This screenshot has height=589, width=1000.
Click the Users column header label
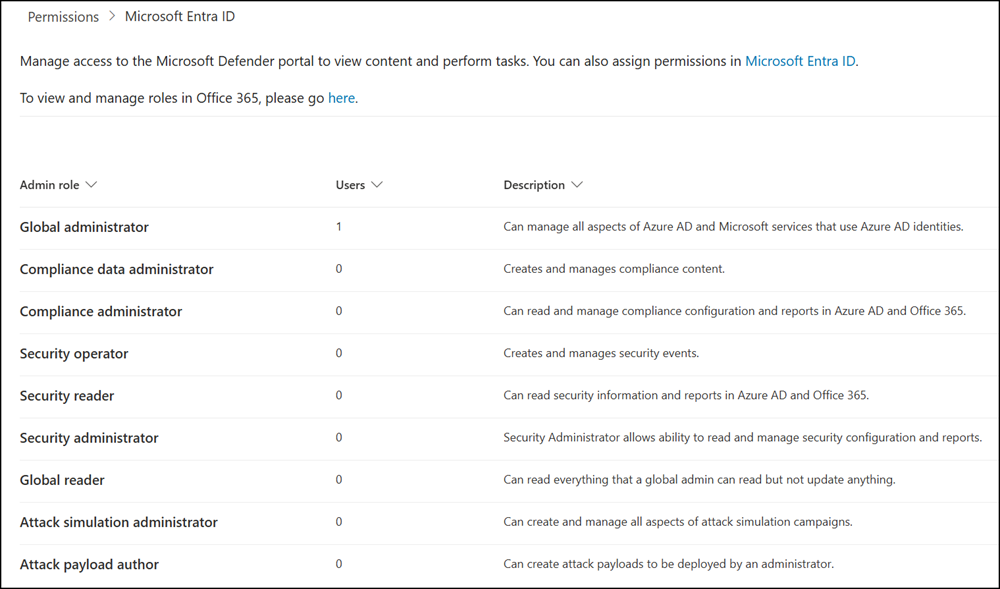pyautogui.click(x=349, y=185)
